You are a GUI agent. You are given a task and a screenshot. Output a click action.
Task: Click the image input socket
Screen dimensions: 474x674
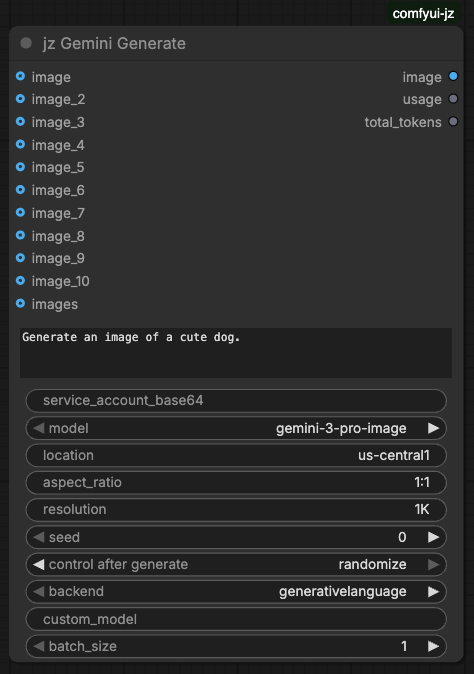(20, 77)
